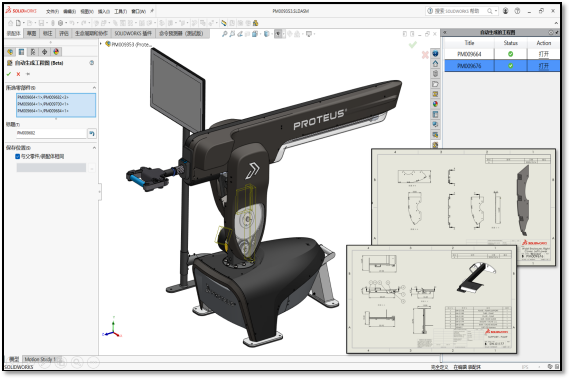Click the Home icon in the top toolbar
Image resolution: width=571 pixels, height=380 pixels.
coord(11,23)
